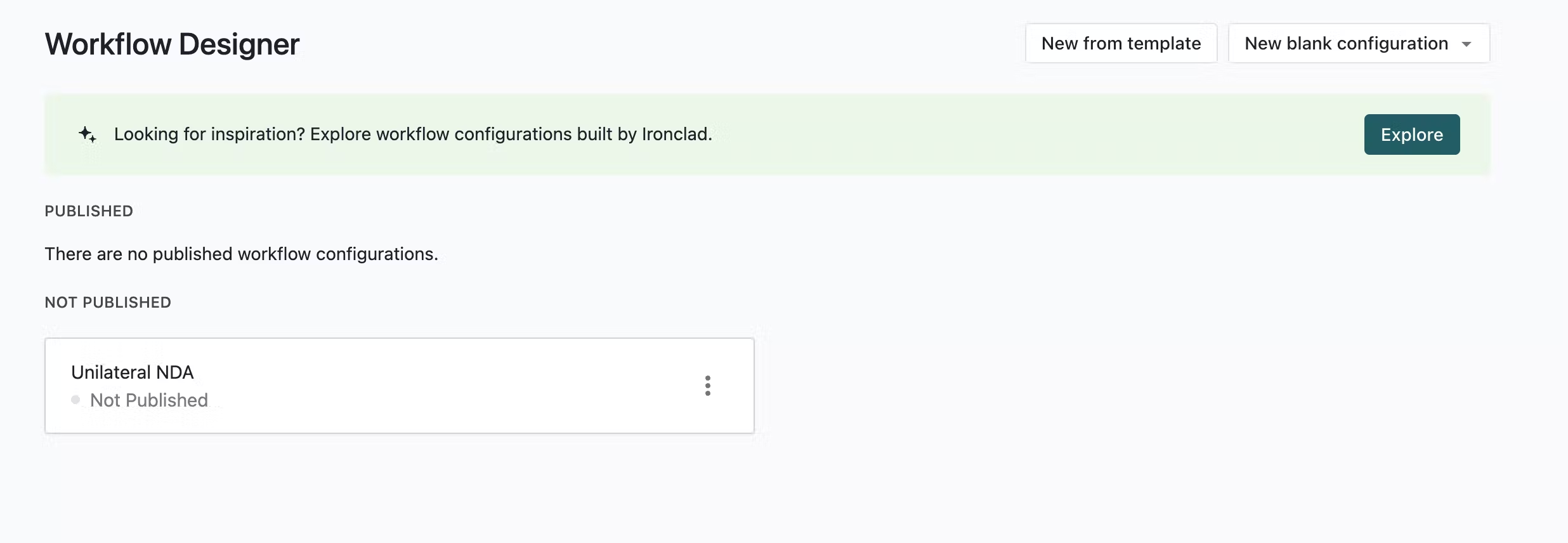Click 'Explore workflow configurations' sentence in banner
This screenshot has width=1568, height=543.
tap(511, 134)
